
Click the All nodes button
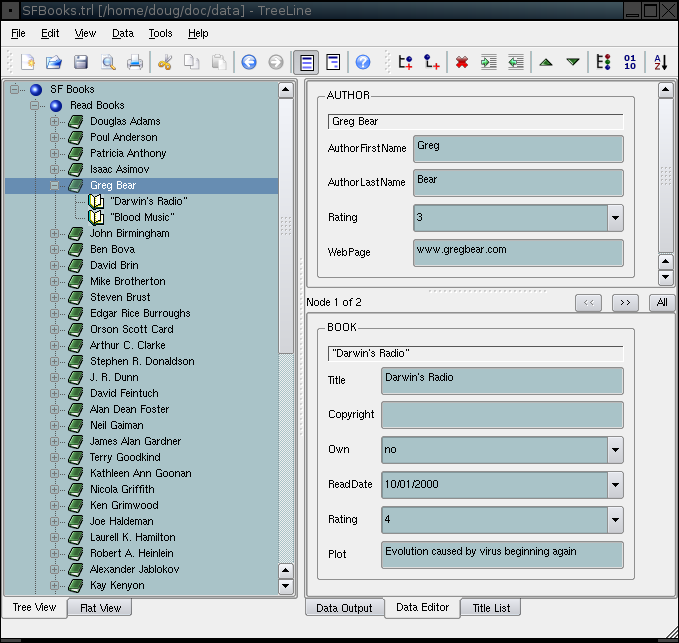(662, 303)
